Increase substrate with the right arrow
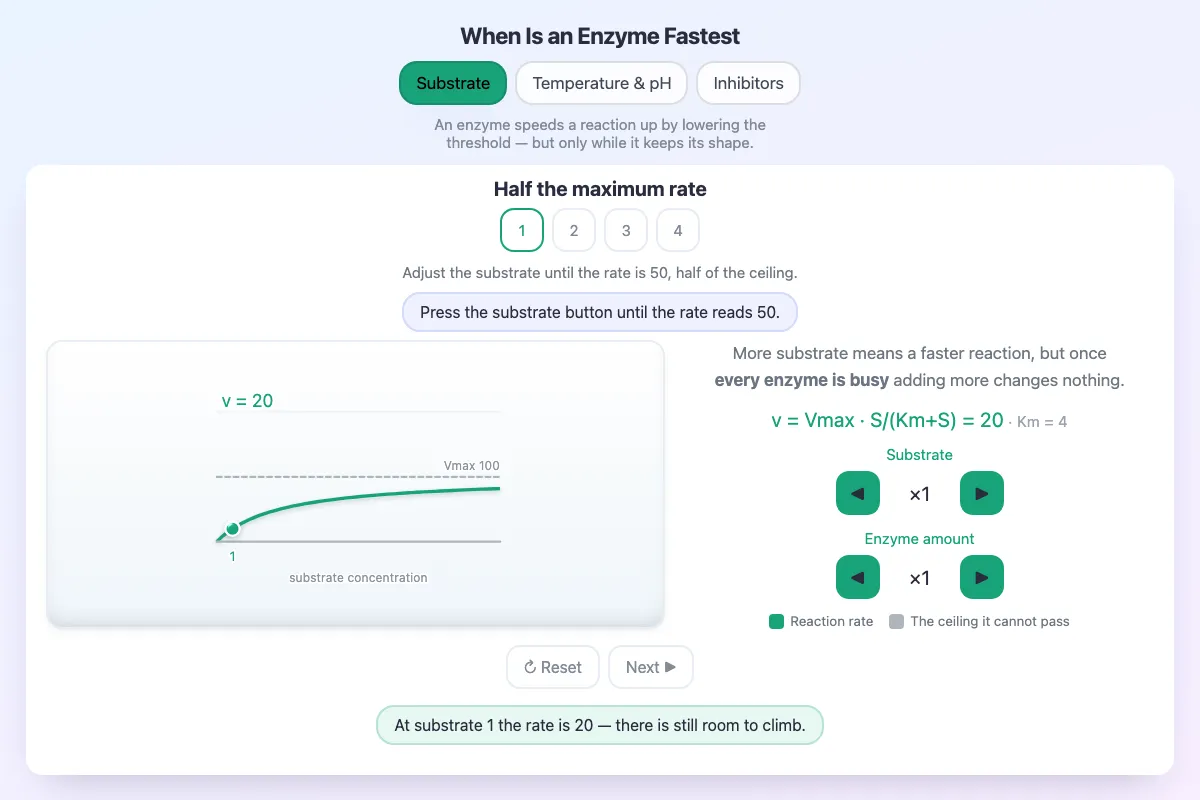 pos(982,493)
